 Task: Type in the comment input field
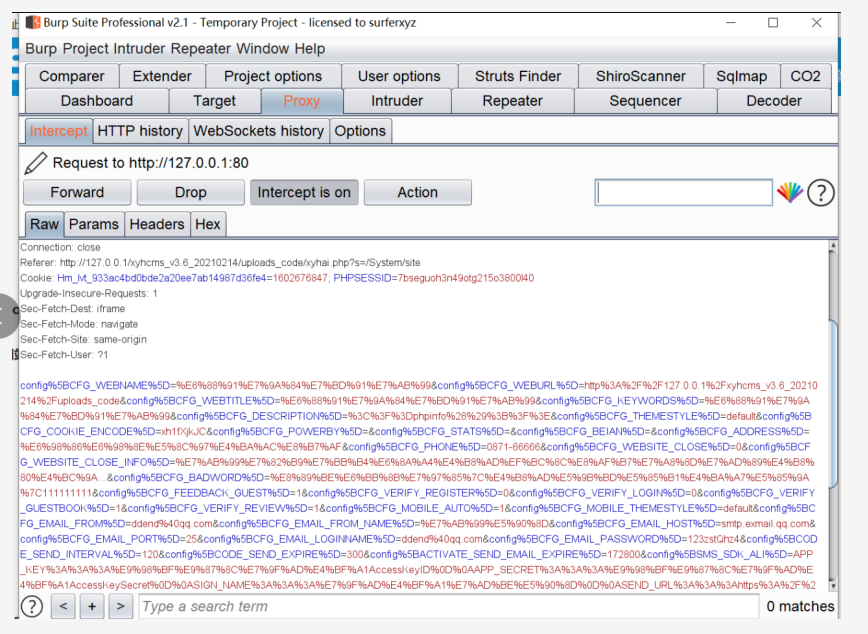pyautogui.click(x=683, y=193)
